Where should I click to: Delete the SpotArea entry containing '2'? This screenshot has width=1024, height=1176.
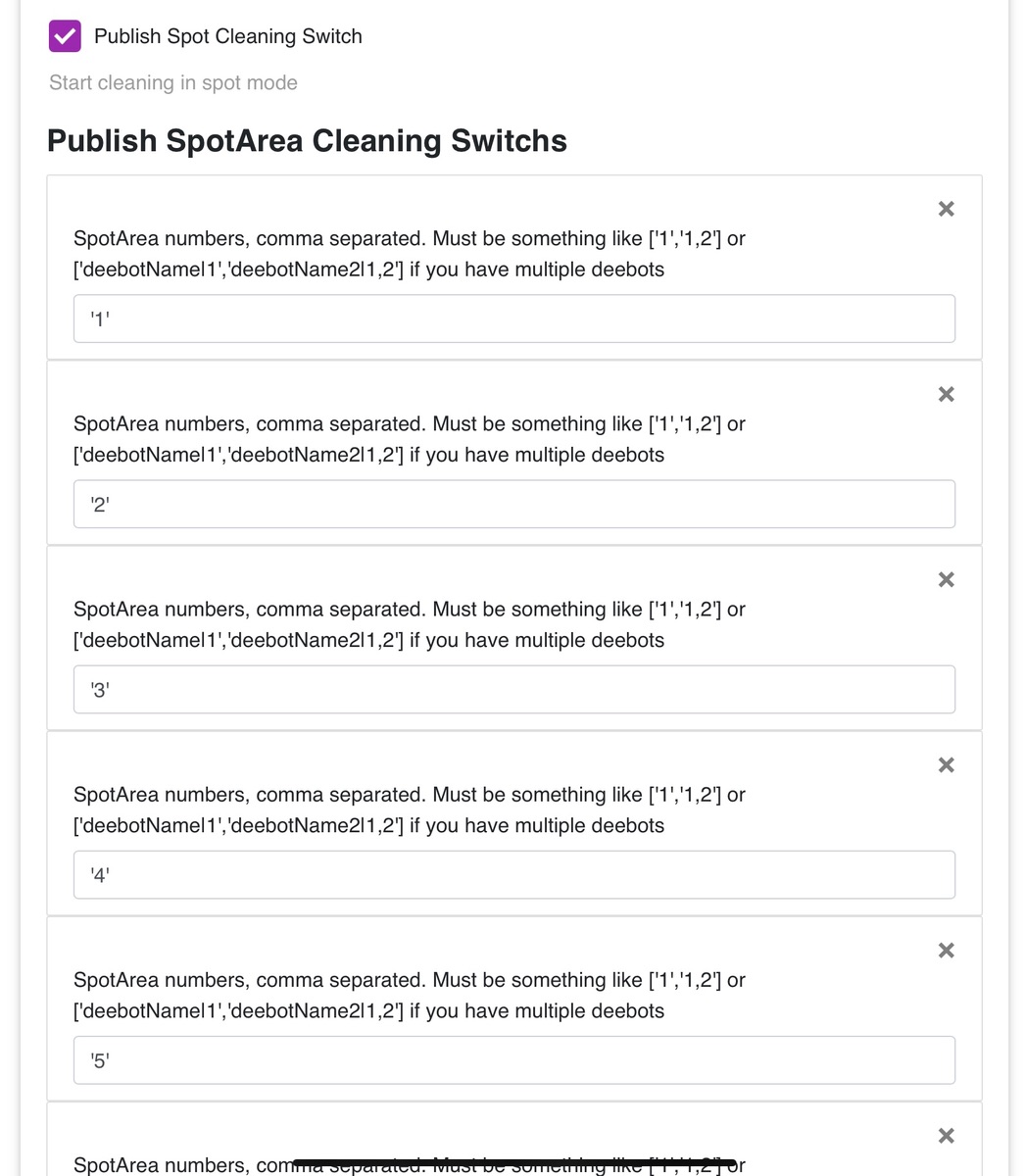946,394
